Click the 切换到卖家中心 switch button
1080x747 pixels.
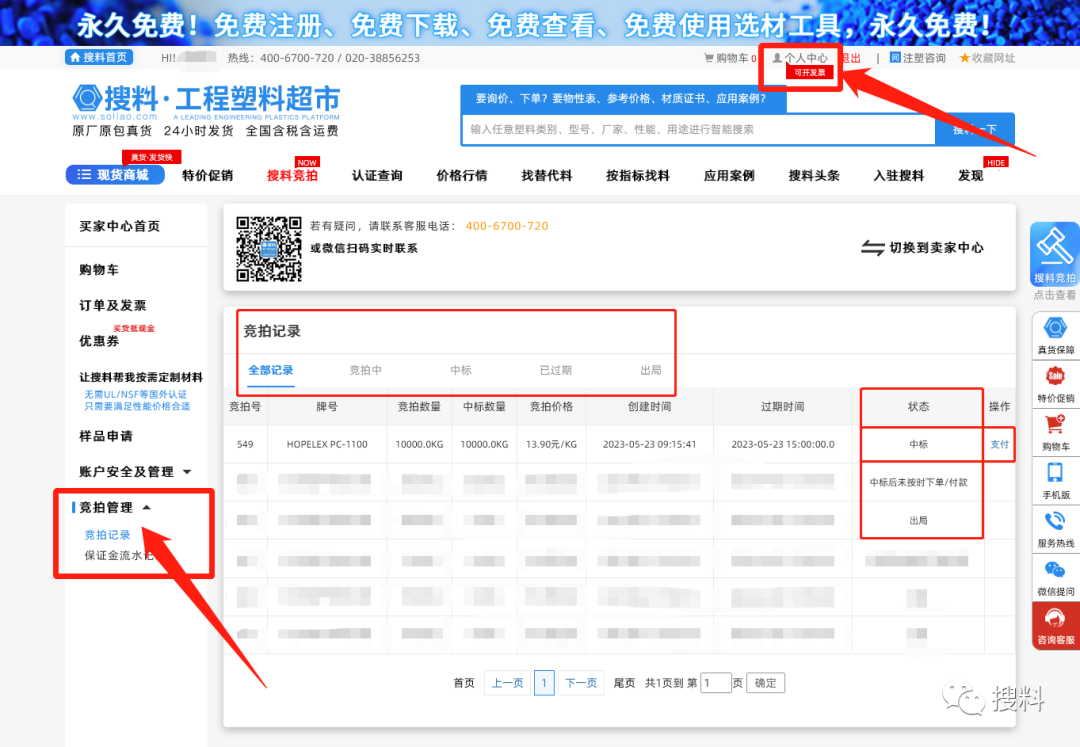[922, 248]
